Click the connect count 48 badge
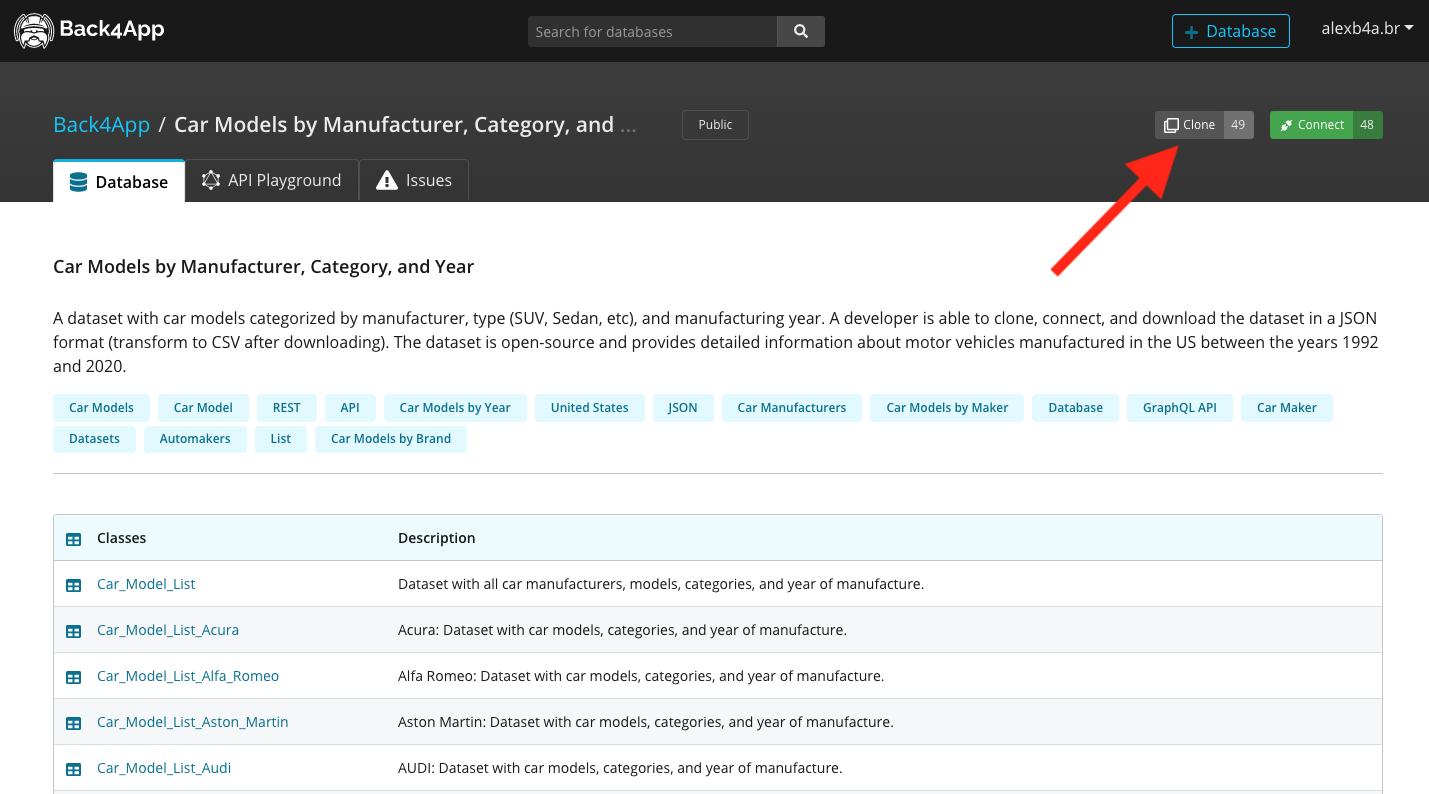The width and height of the screenshot is (1429, 794). (1367, 125)
